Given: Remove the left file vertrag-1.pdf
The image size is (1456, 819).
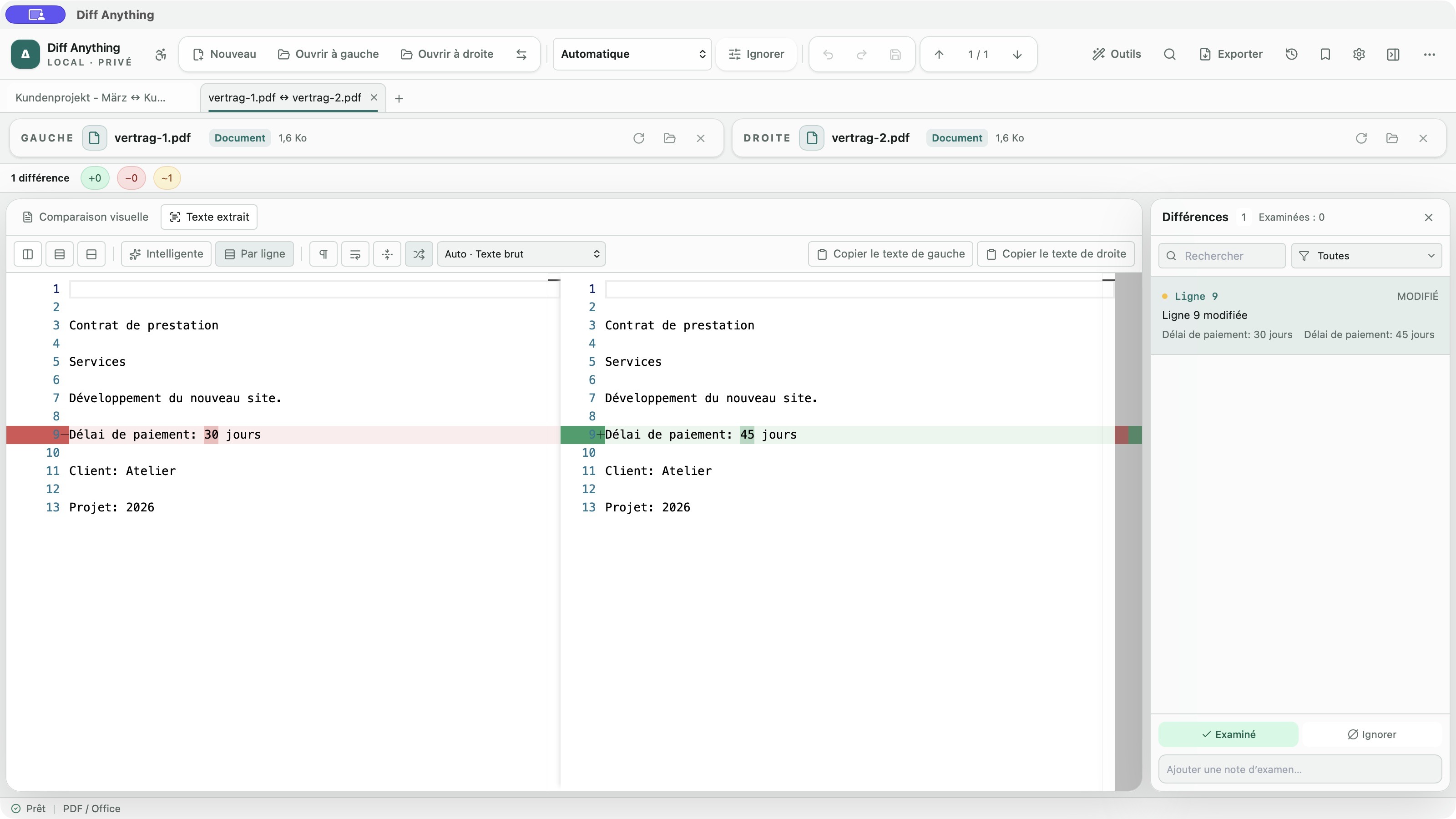Looking at the screenshot, I should pos(701,138).
